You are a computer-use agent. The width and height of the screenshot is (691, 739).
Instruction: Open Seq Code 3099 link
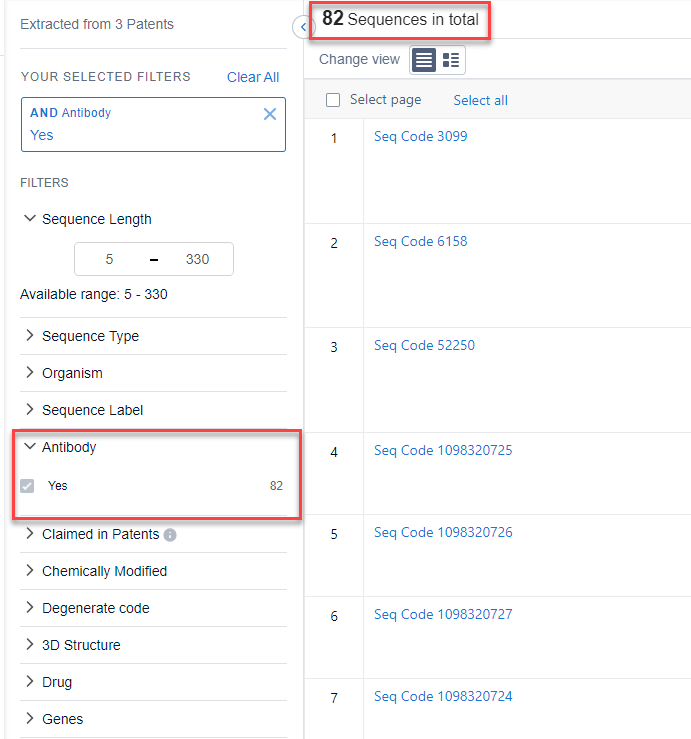click(x=420, y=136)
